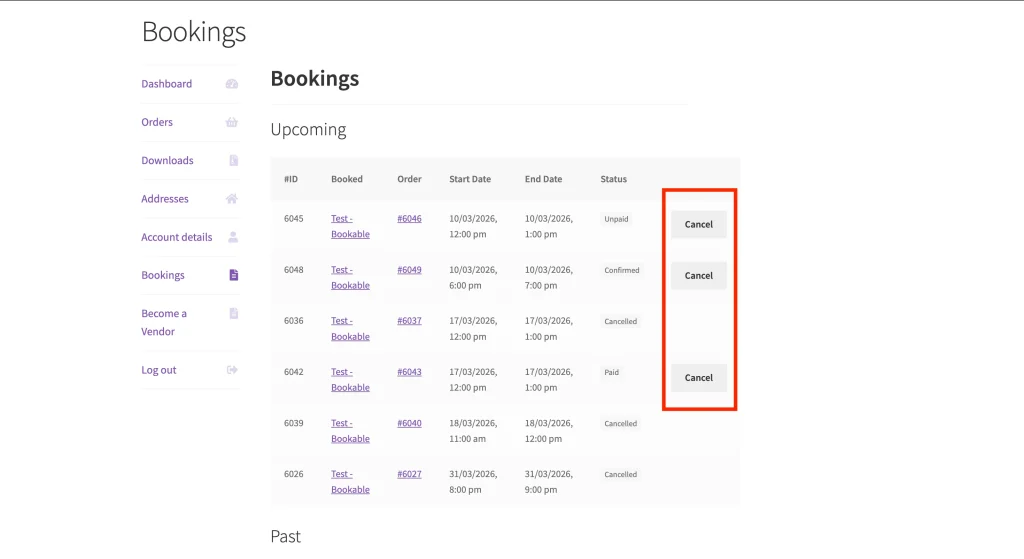Viewport: 1024px width, 559px height.
Task: Click booking ID 6039
Action: [293, 423]
